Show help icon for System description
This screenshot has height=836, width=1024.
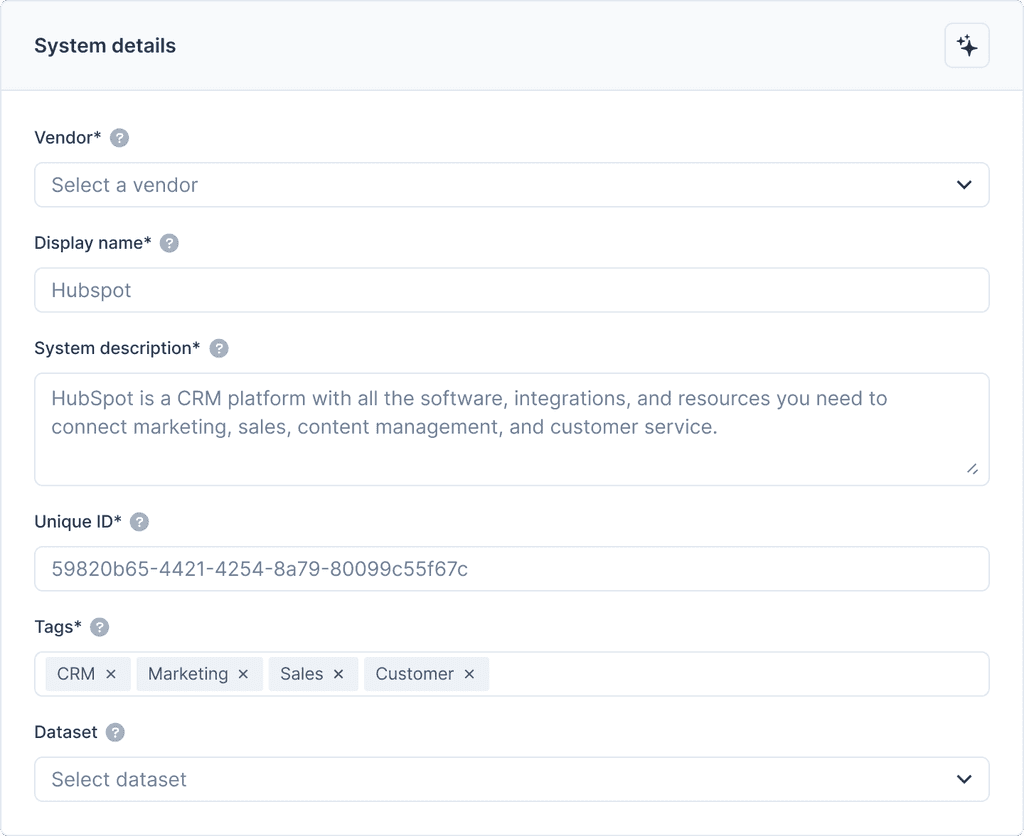[x=219, y=348]
